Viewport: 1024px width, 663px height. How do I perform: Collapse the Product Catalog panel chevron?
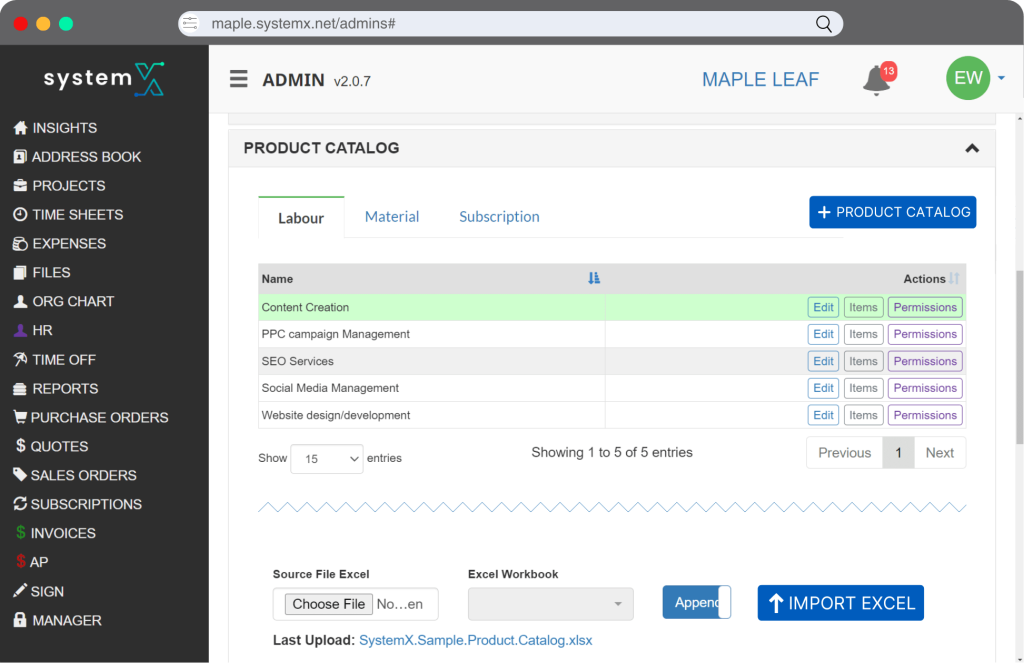pos(971,148)
